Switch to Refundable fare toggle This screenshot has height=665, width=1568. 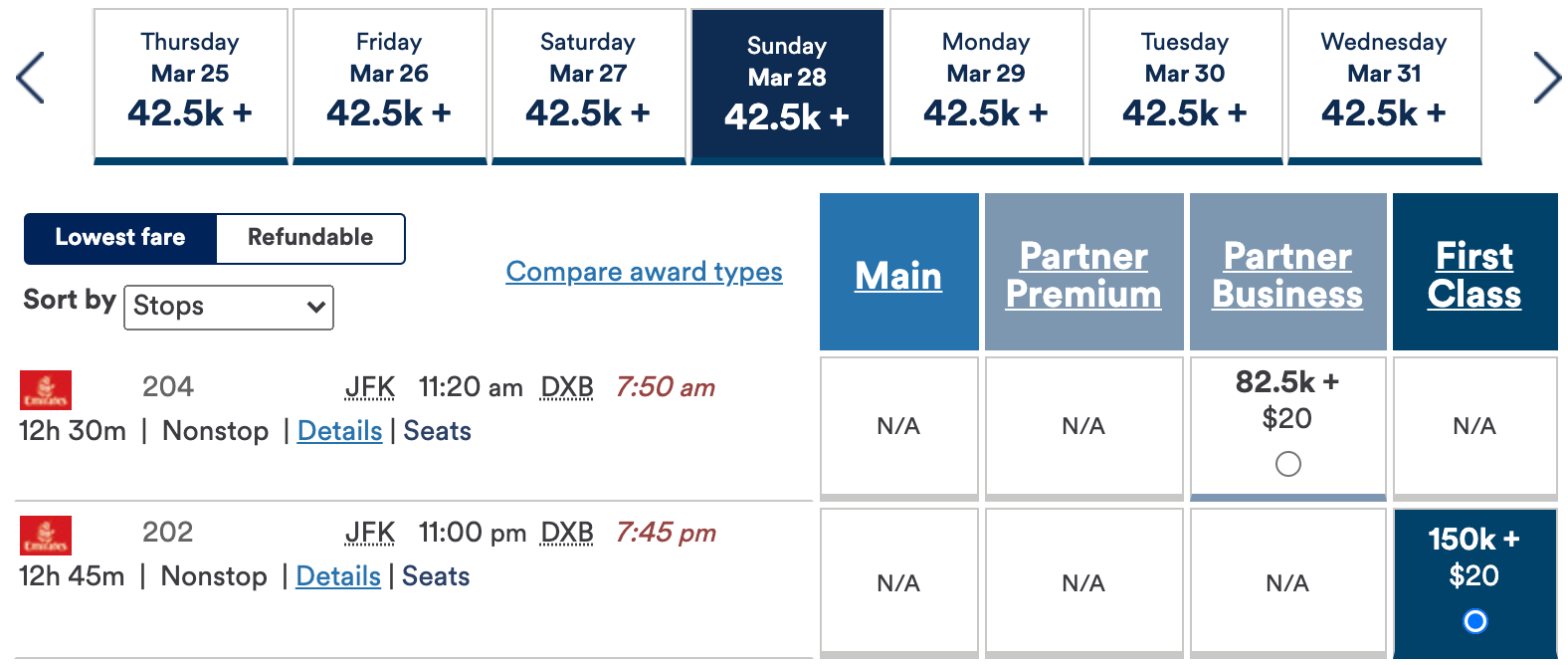tap(310, 238)
